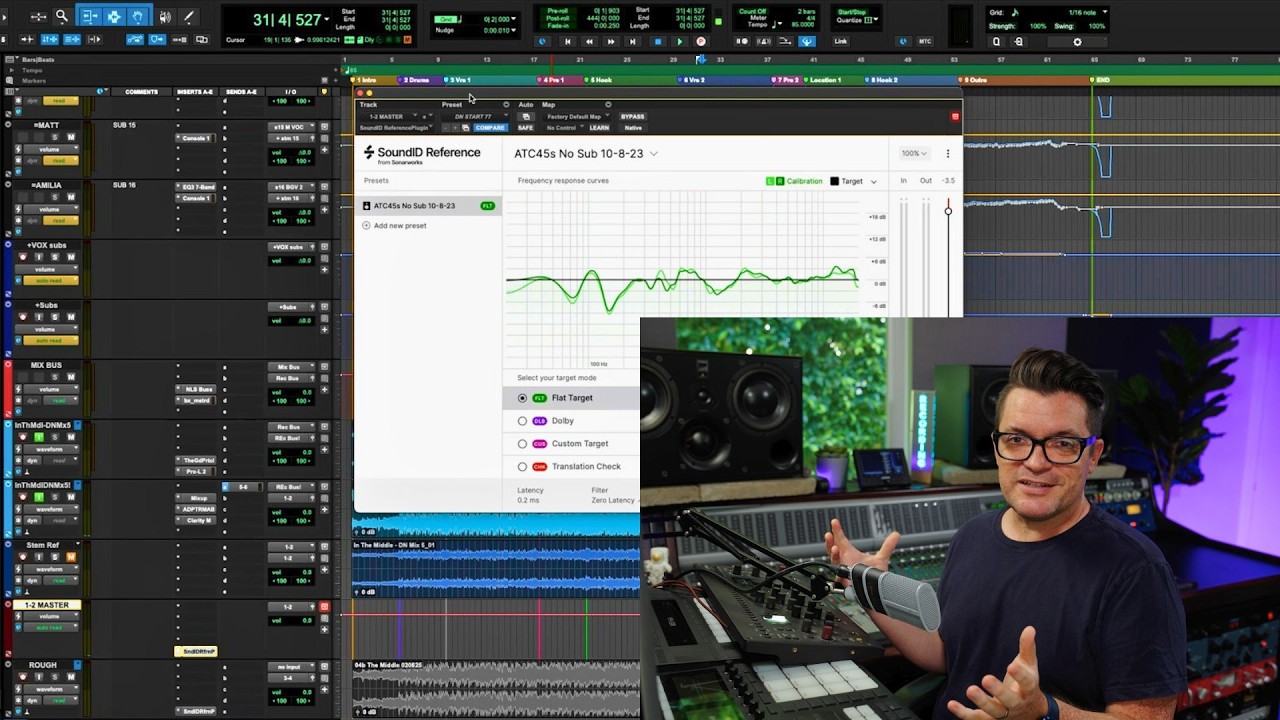1280x720 pixels.
Task: Open the Nudge value dropdown
Action: point(514,31)
